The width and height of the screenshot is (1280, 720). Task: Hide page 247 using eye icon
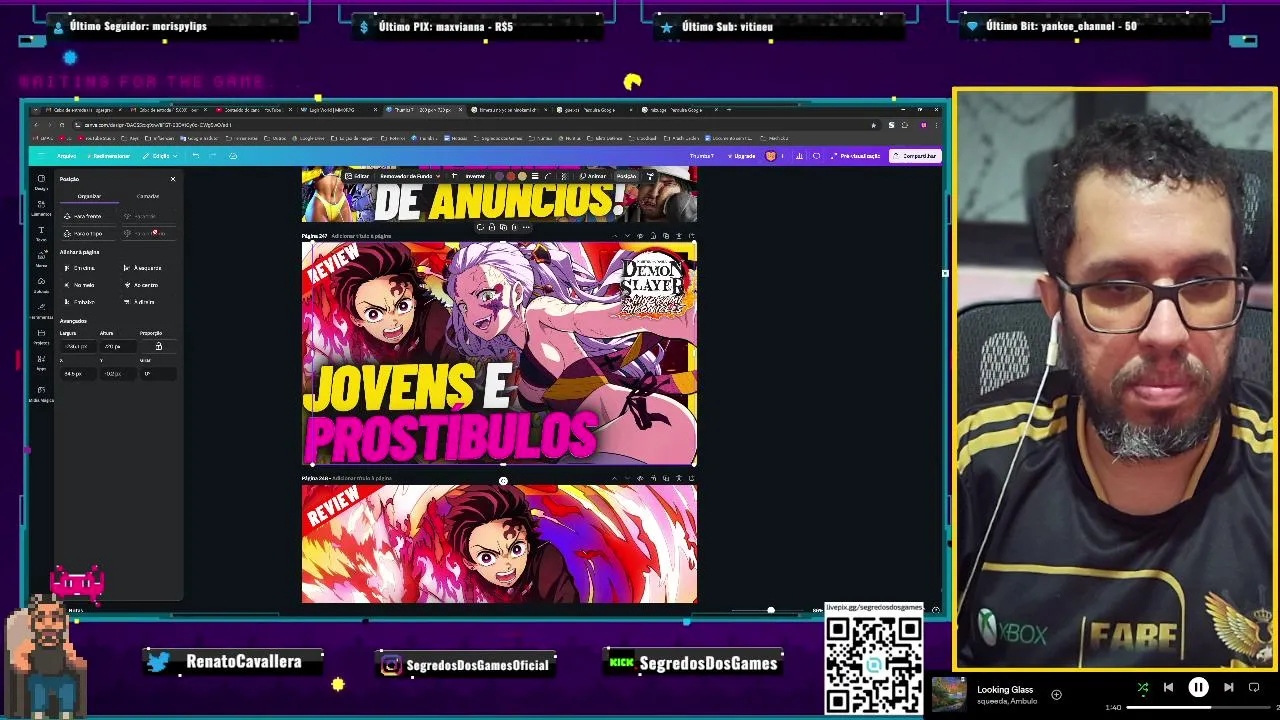(x=640, y=236)
